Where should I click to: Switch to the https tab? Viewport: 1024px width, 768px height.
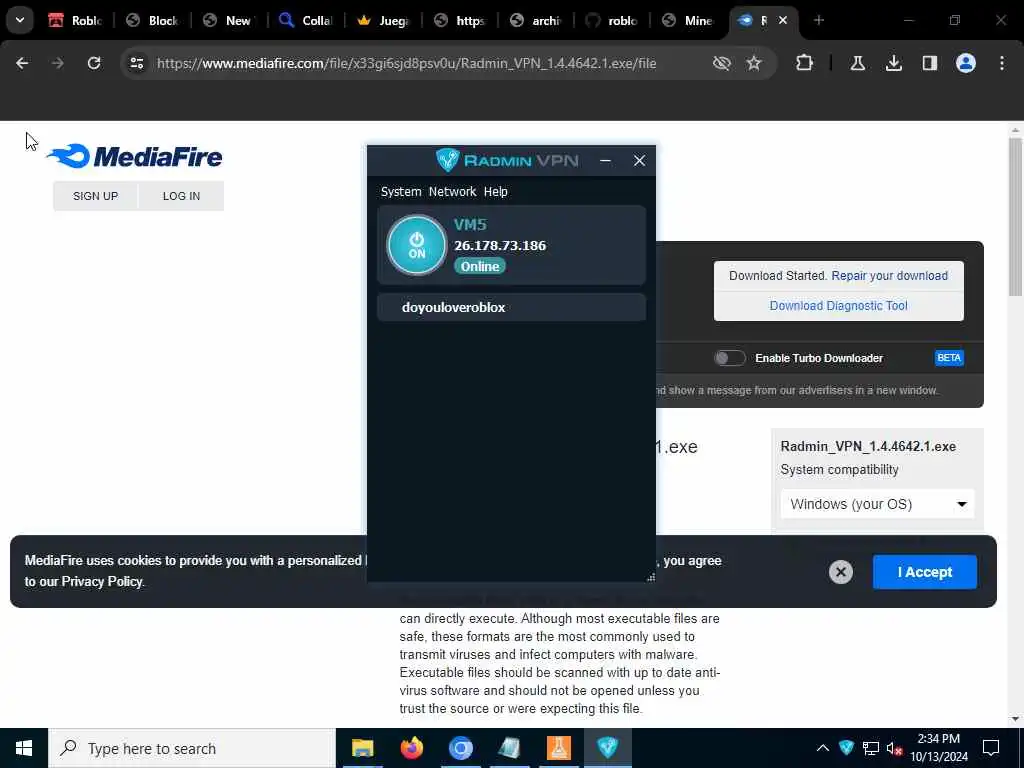pyautogui.click(x=460, y=20)
